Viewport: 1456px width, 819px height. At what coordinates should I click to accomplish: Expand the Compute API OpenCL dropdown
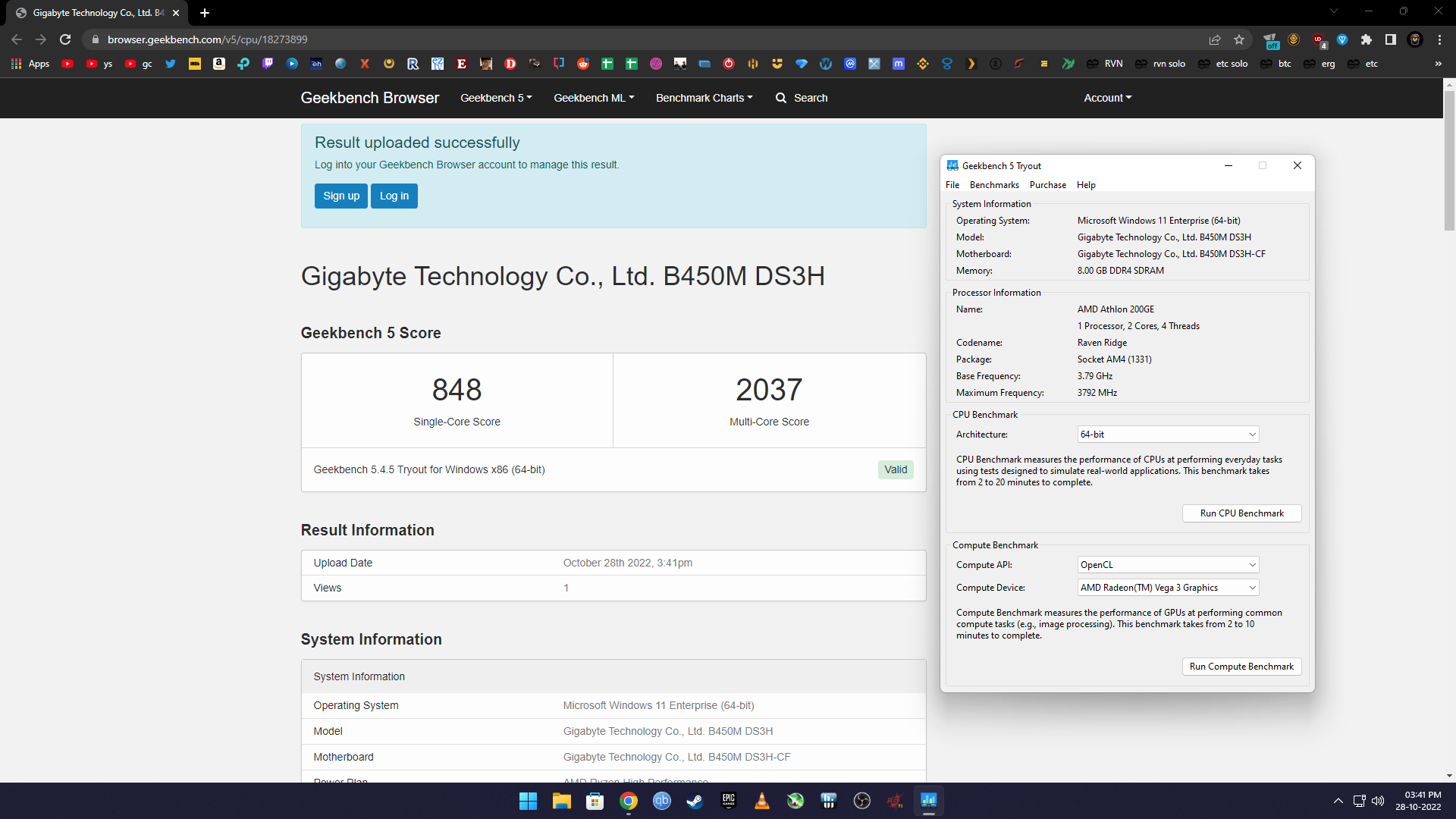[1168, 565]
